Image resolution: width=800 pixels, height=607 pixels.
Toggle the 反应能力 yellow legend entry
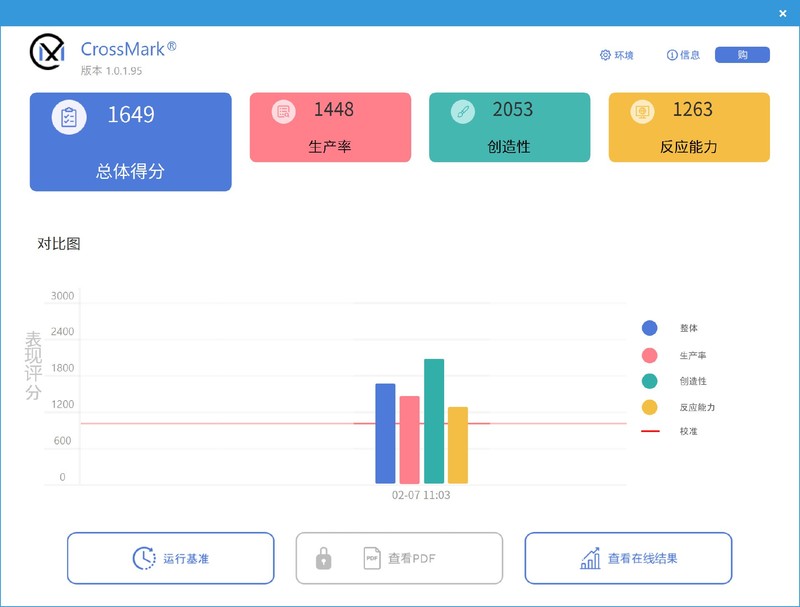[x=678, y=407]
